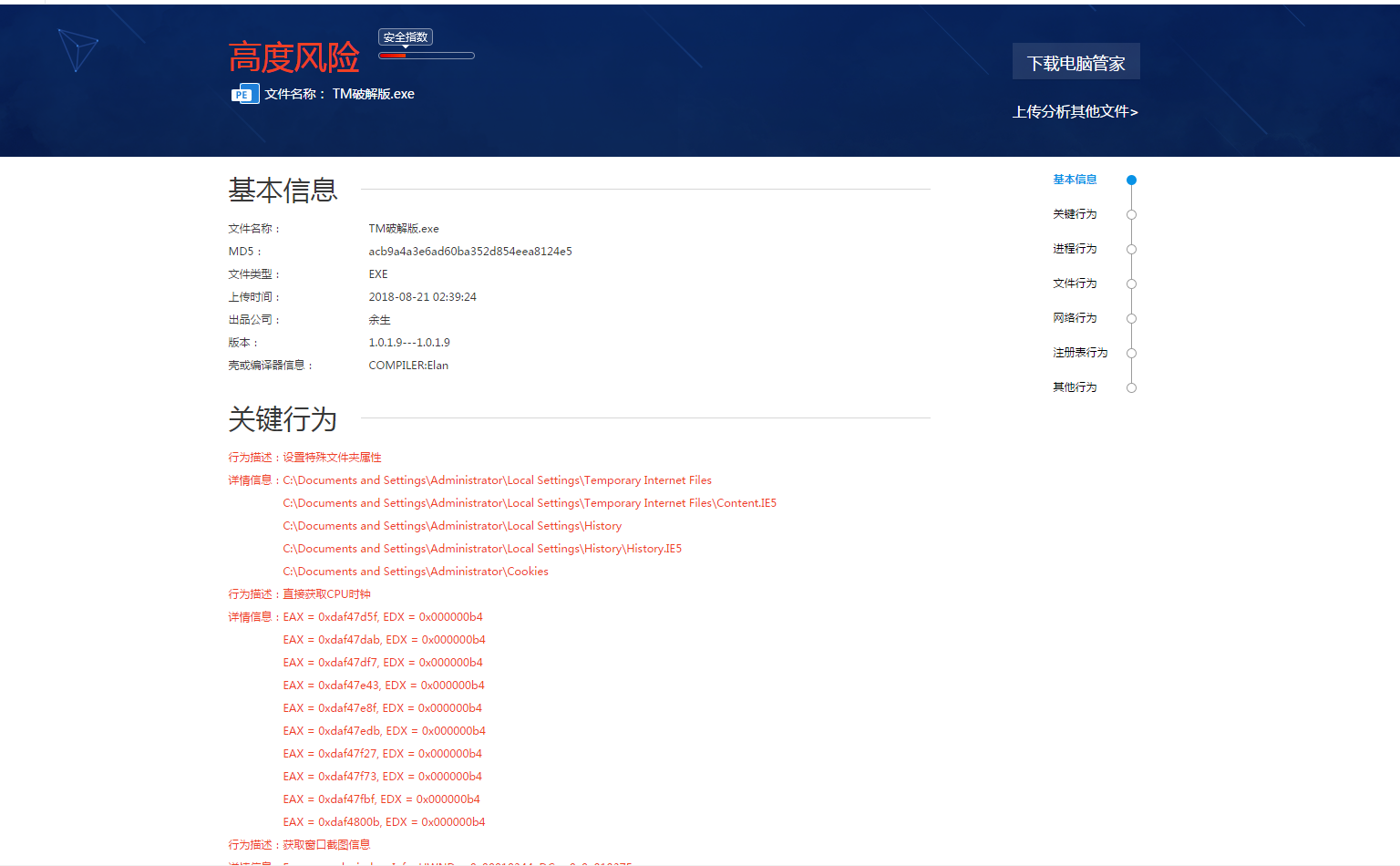
Task: Open the 上传分析其他文件 link
Action: click(1075, 111)
